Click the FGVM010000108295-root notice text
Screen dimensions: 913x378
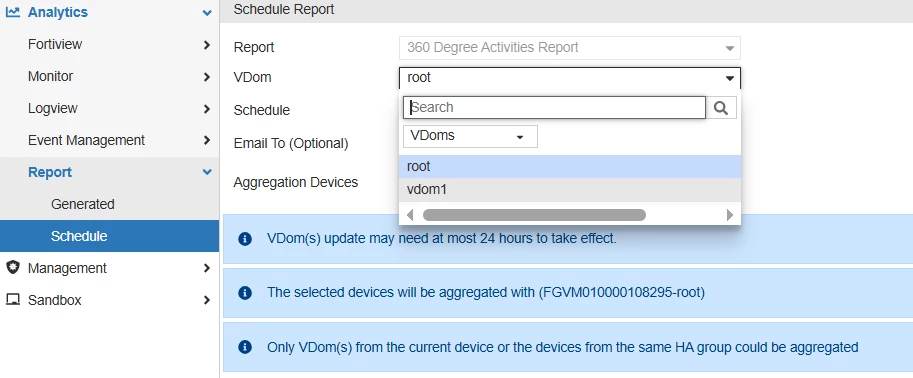click(x=486, y=292)
